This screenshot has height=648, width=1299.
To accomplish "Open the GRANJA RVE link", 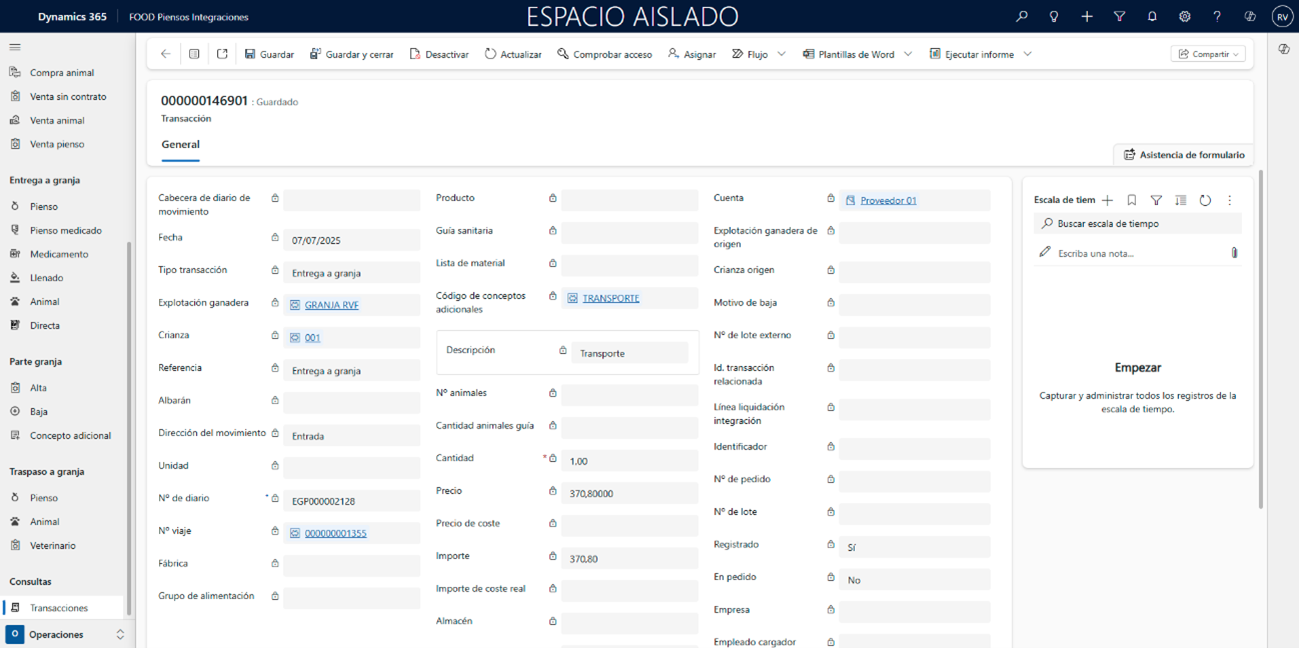I will click(x=331, y=305).
